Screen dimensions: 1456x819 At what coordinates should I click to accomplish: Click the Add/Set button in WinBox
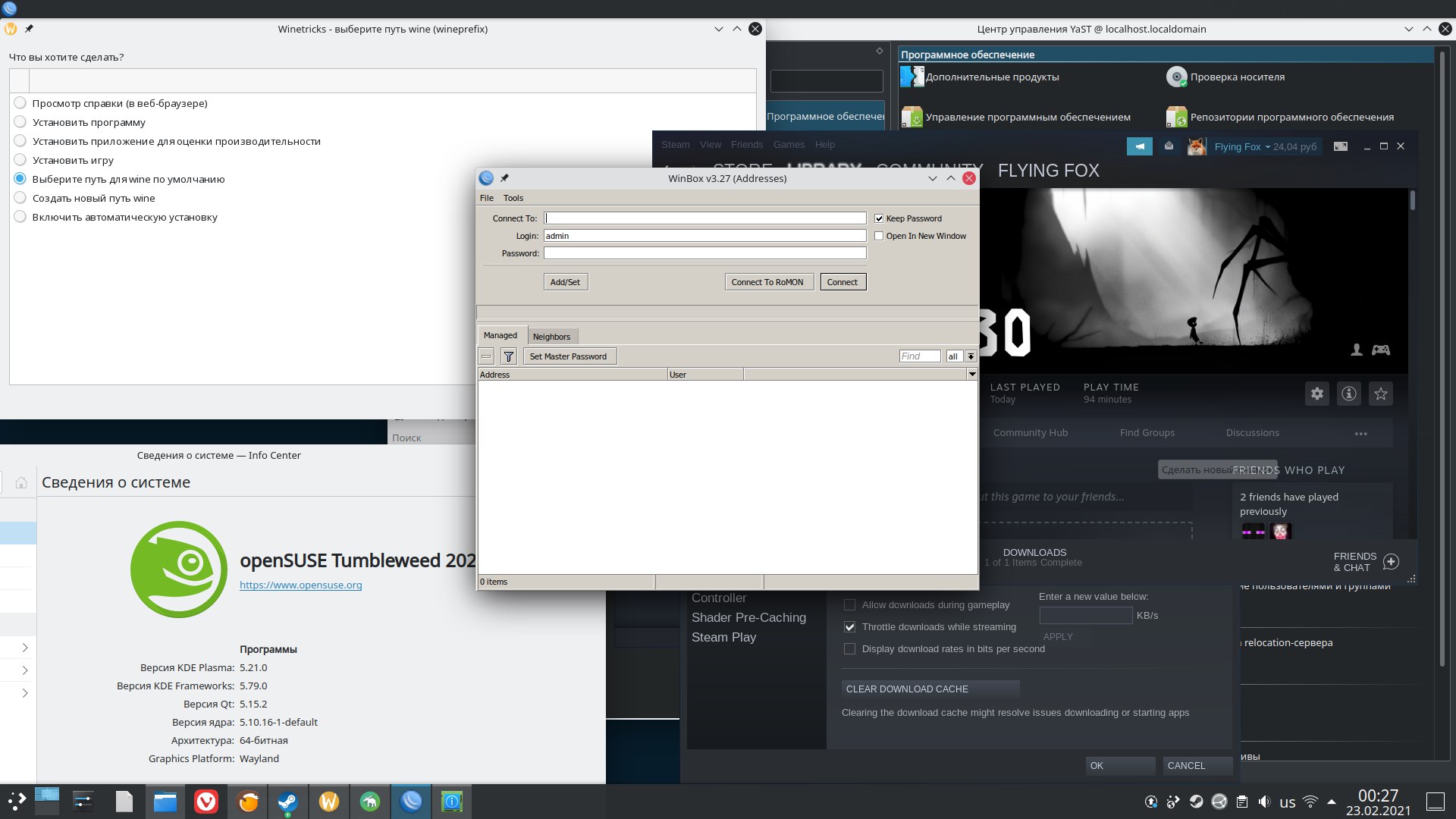565,282
